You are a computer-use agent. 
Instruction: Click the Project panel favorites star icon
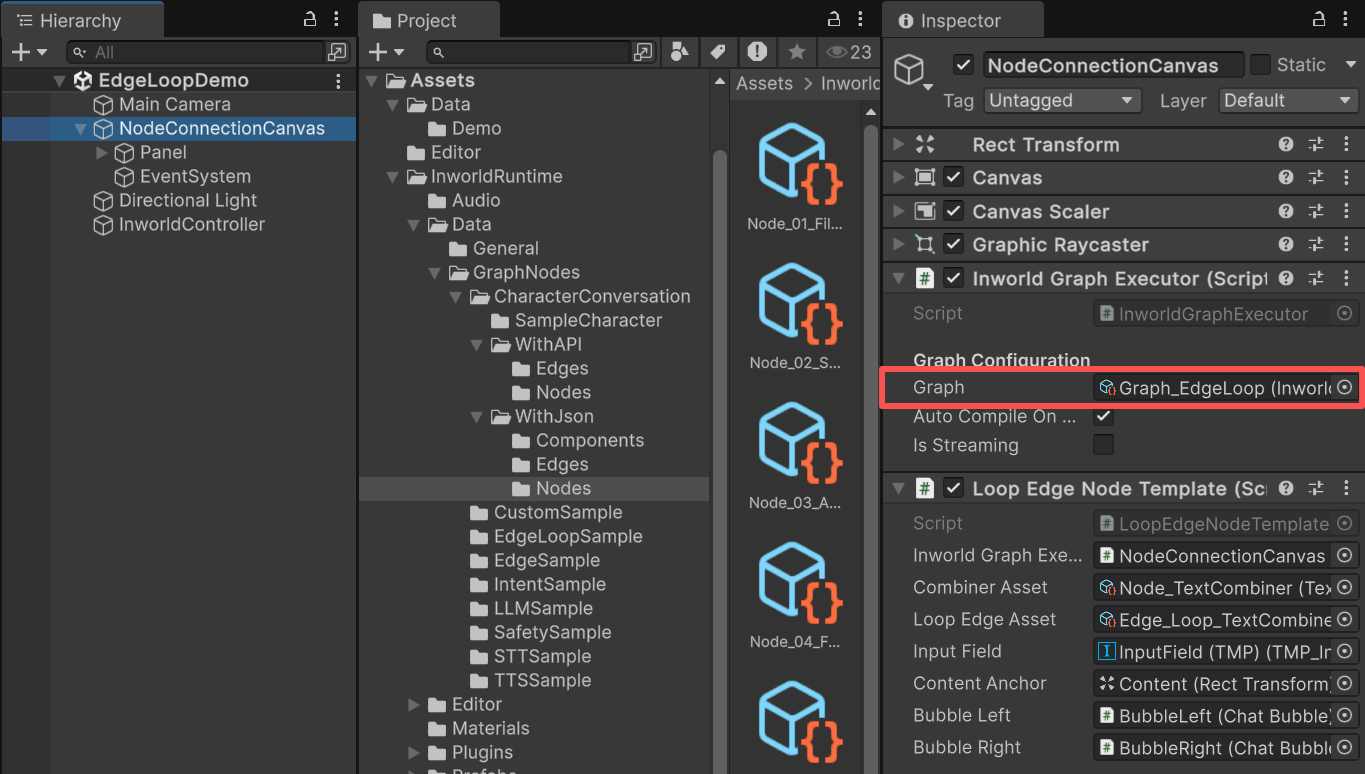(796, 52)
